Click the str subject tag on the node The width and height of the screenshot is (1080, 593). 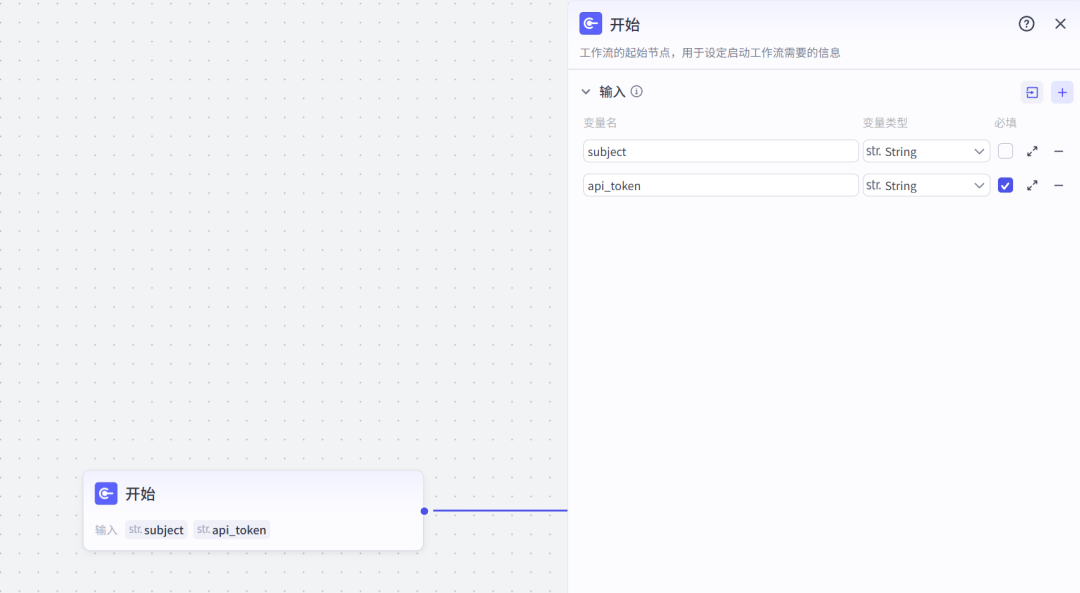pyautogui.click(x=156, y=530)
